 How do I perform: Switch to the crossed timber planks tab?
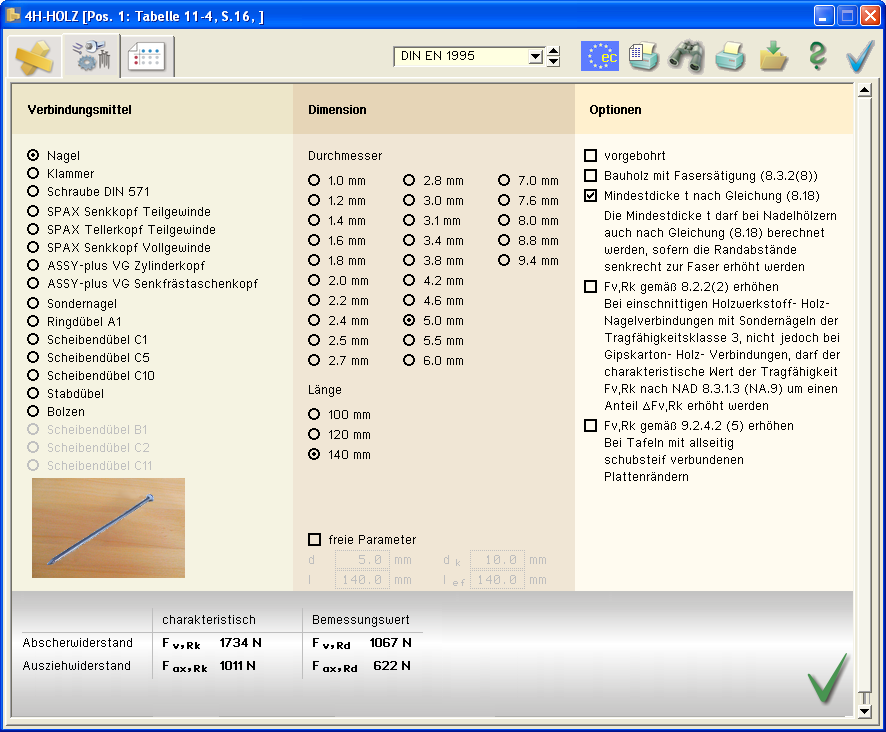pyautogui.click(x=33, y=58)
